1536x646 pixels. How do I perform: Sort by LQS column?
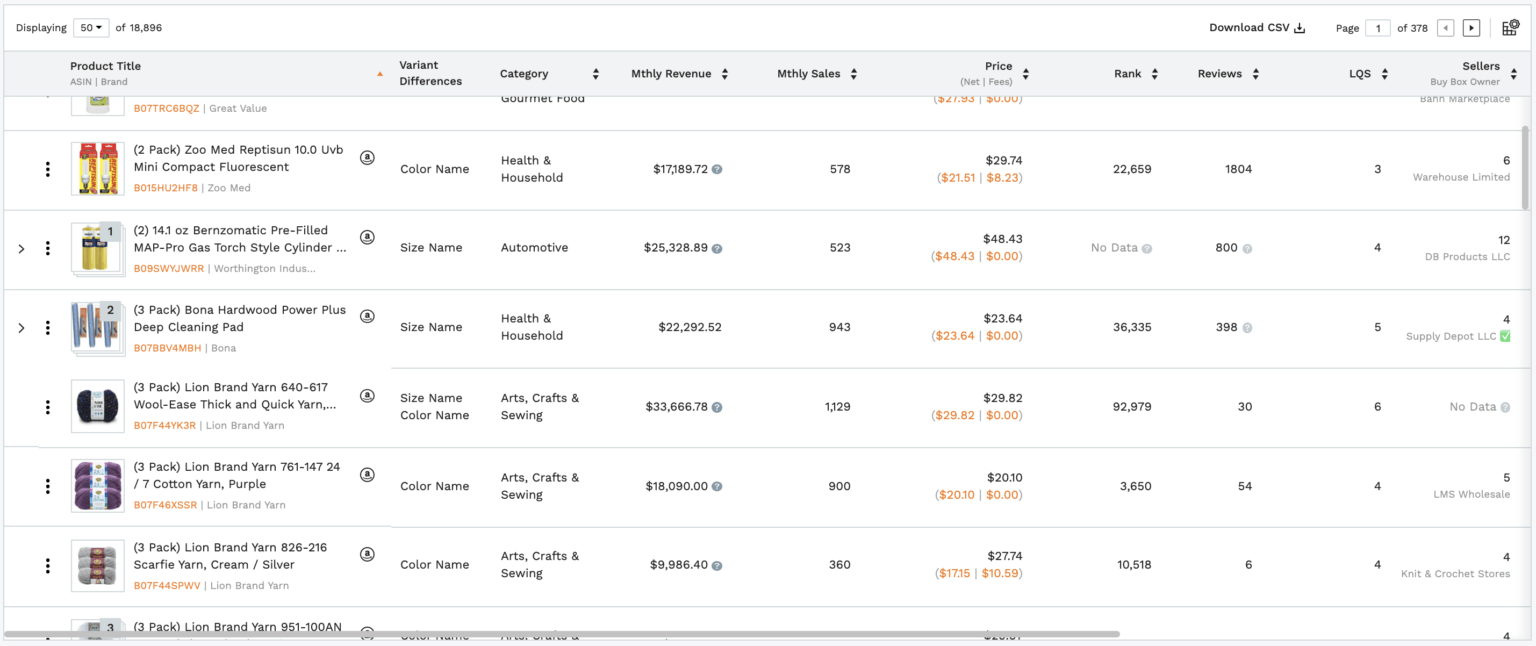click(x=1384, y=74)
